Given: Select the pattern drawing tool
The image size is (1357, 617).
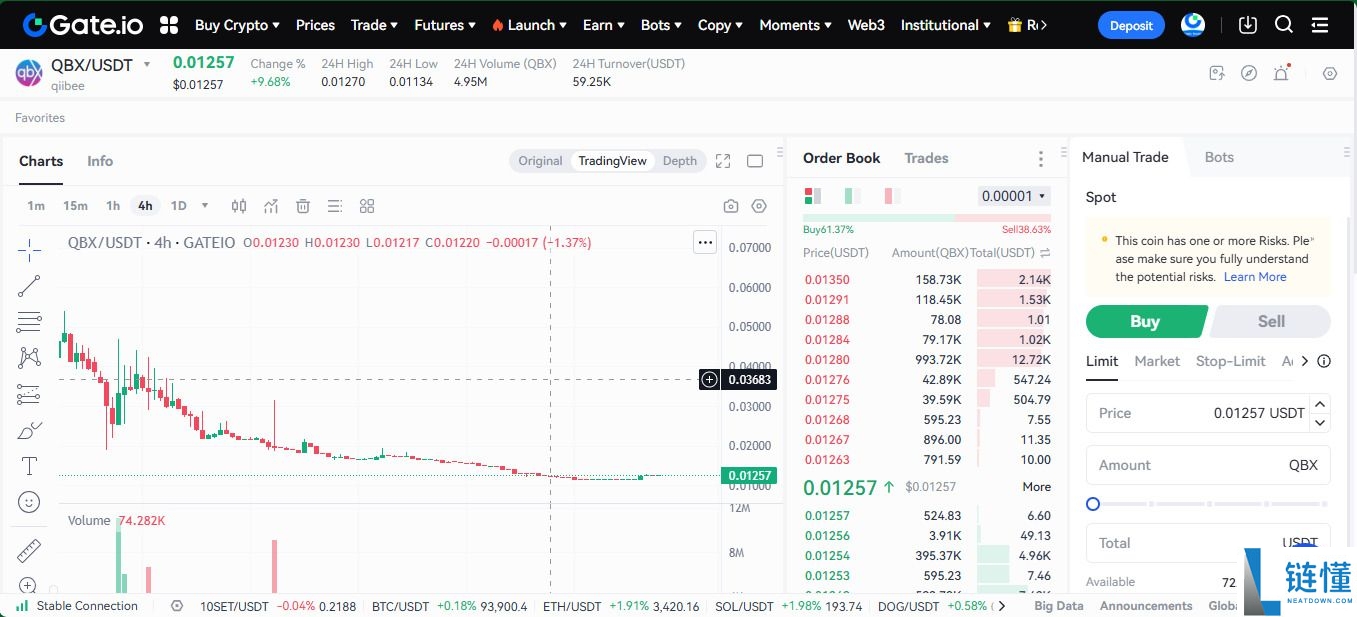Looking at the screenshot, I should click(x=29, y=358).
